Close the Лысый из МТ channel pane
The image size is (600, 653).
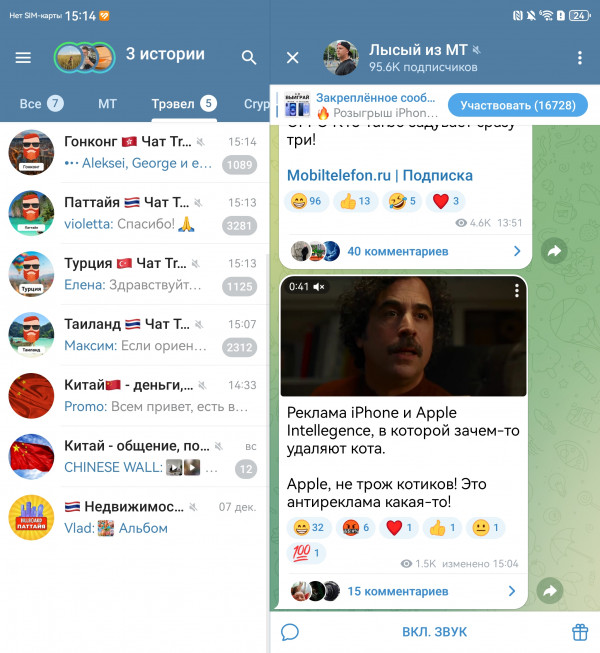(293, 58)
